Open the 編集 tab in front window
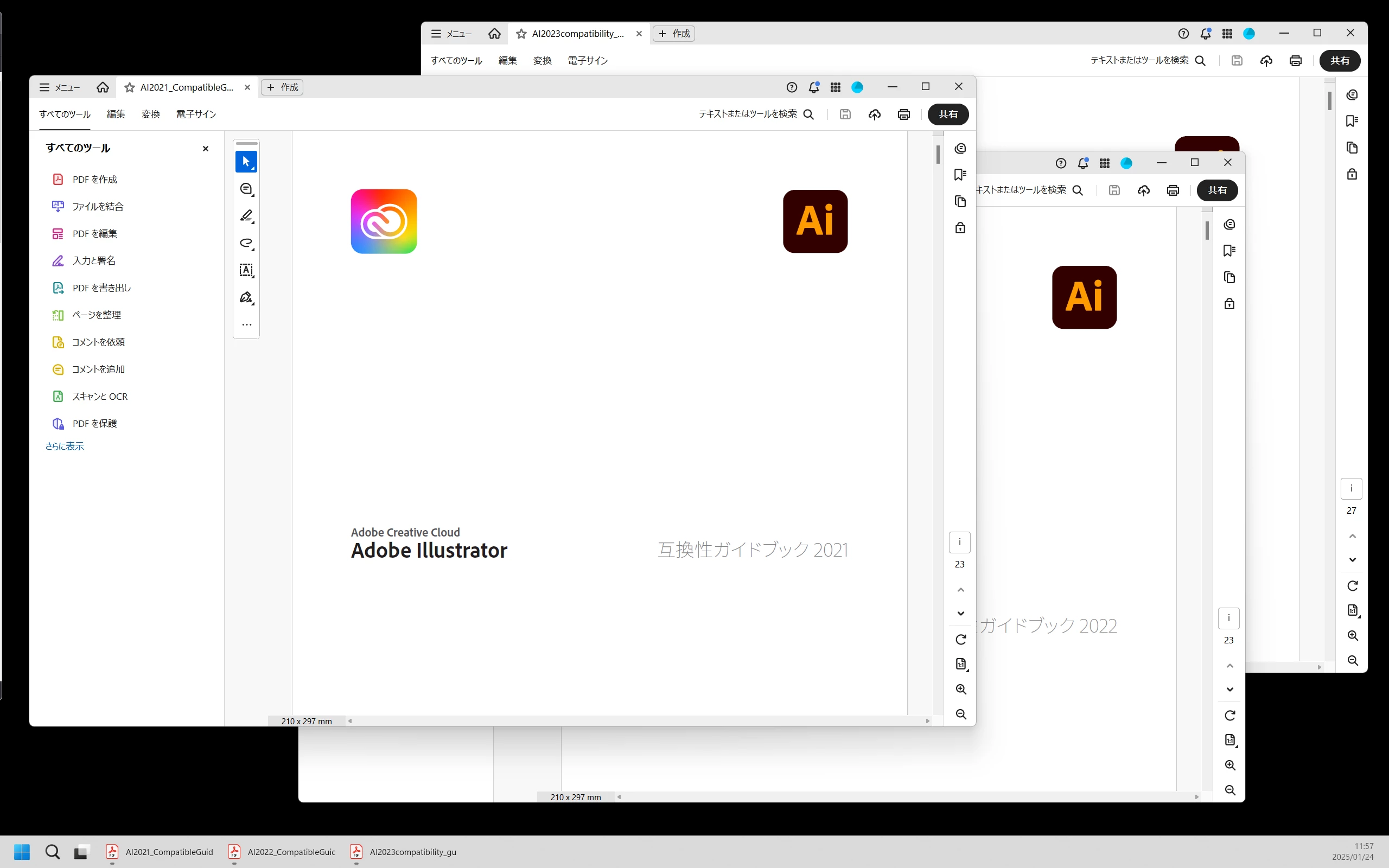 [x=116, y=114]
